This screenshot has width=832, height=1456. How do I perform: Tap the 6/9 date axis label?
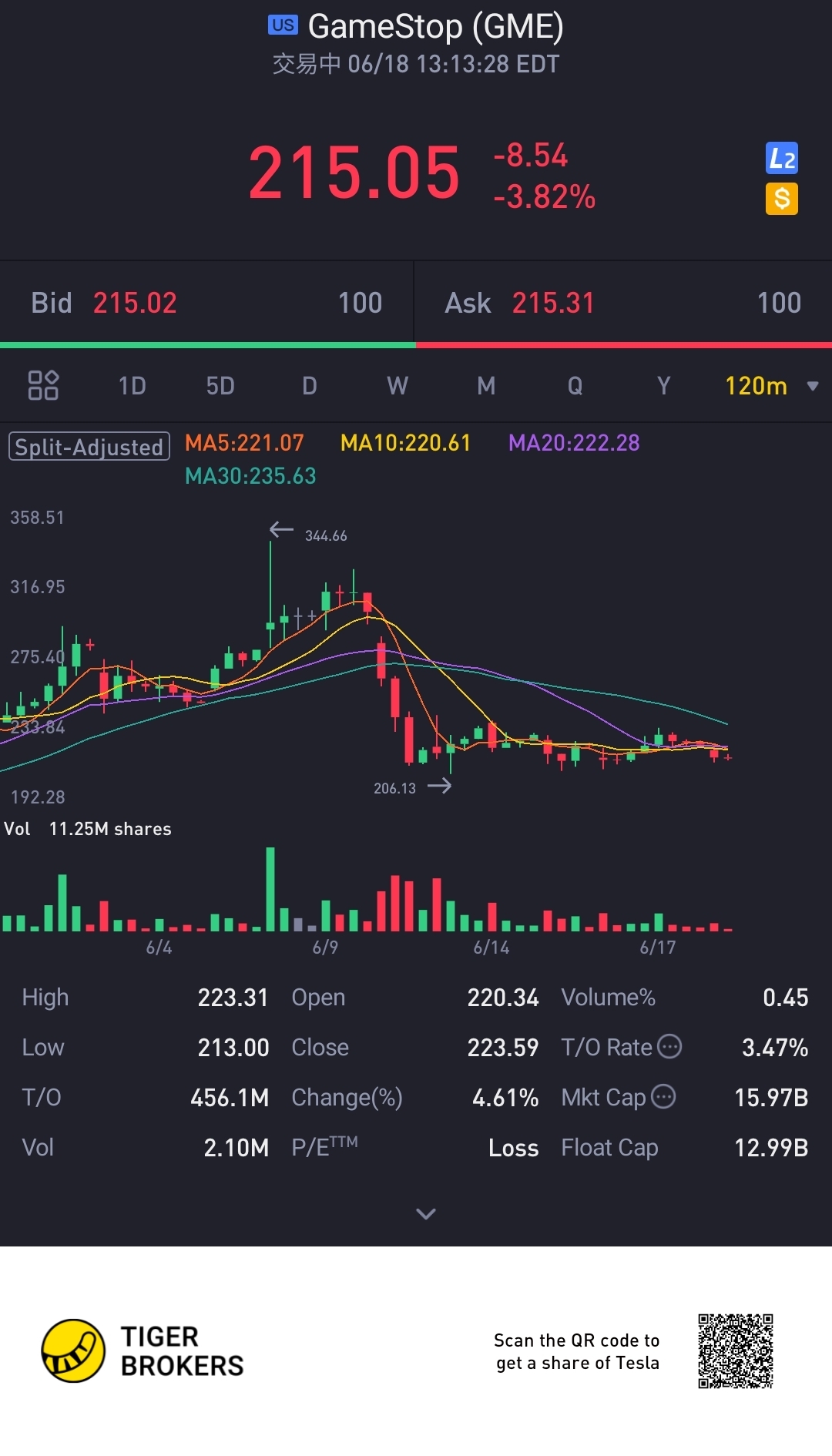click(x=325, y=948)
